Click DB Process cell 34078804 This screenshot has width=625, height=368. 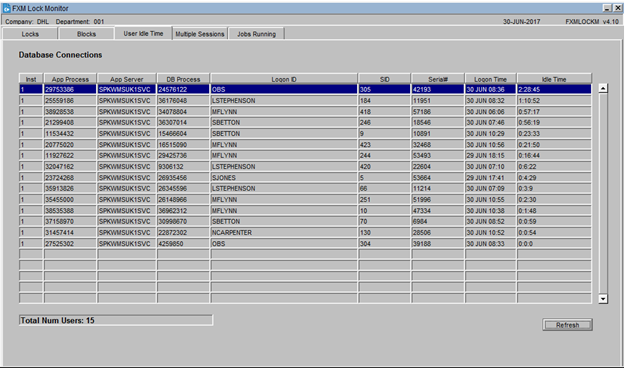pos(183,112)
